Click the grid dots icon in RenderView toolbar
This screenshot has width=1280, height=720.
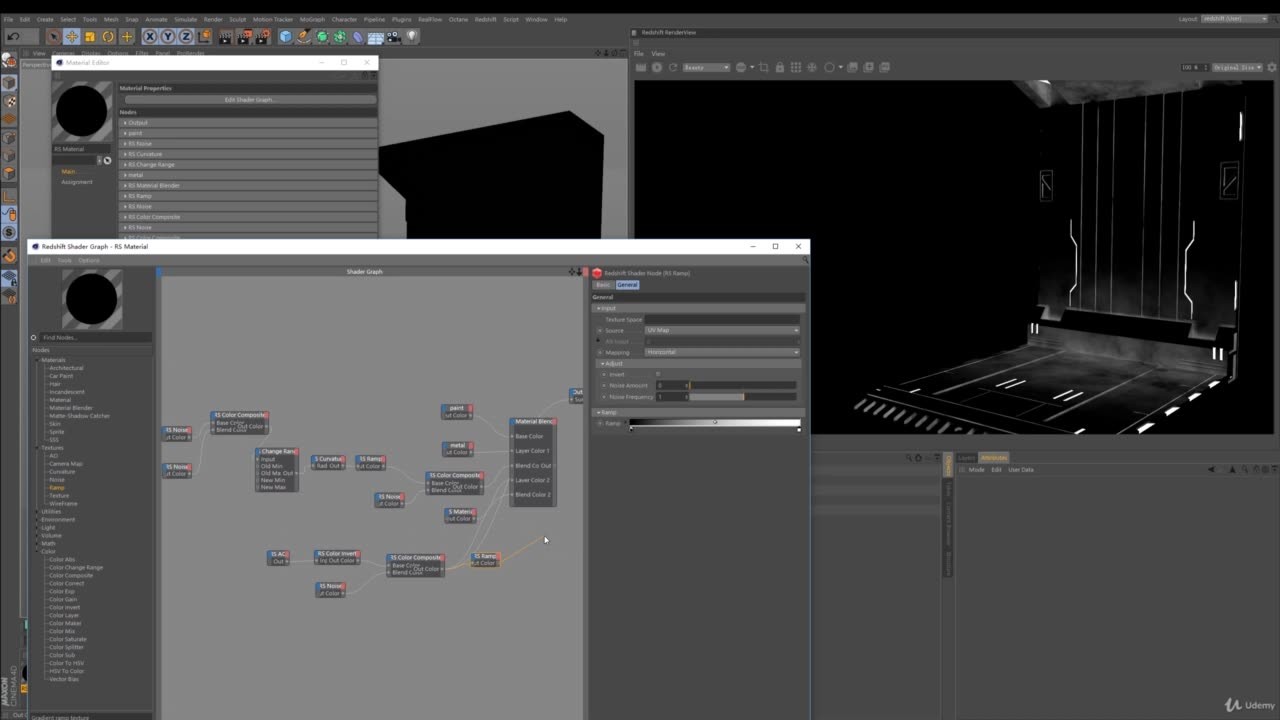click(x=796, y=67)
